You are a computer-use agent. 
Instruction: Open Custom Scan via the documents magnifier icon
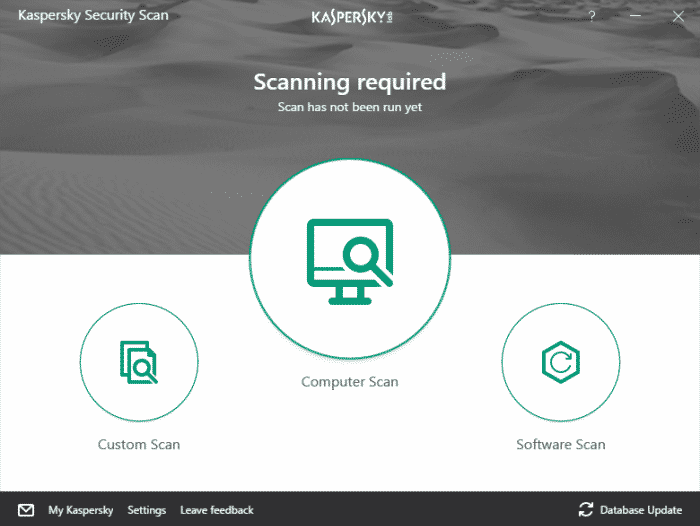click(x=139, y=362)
